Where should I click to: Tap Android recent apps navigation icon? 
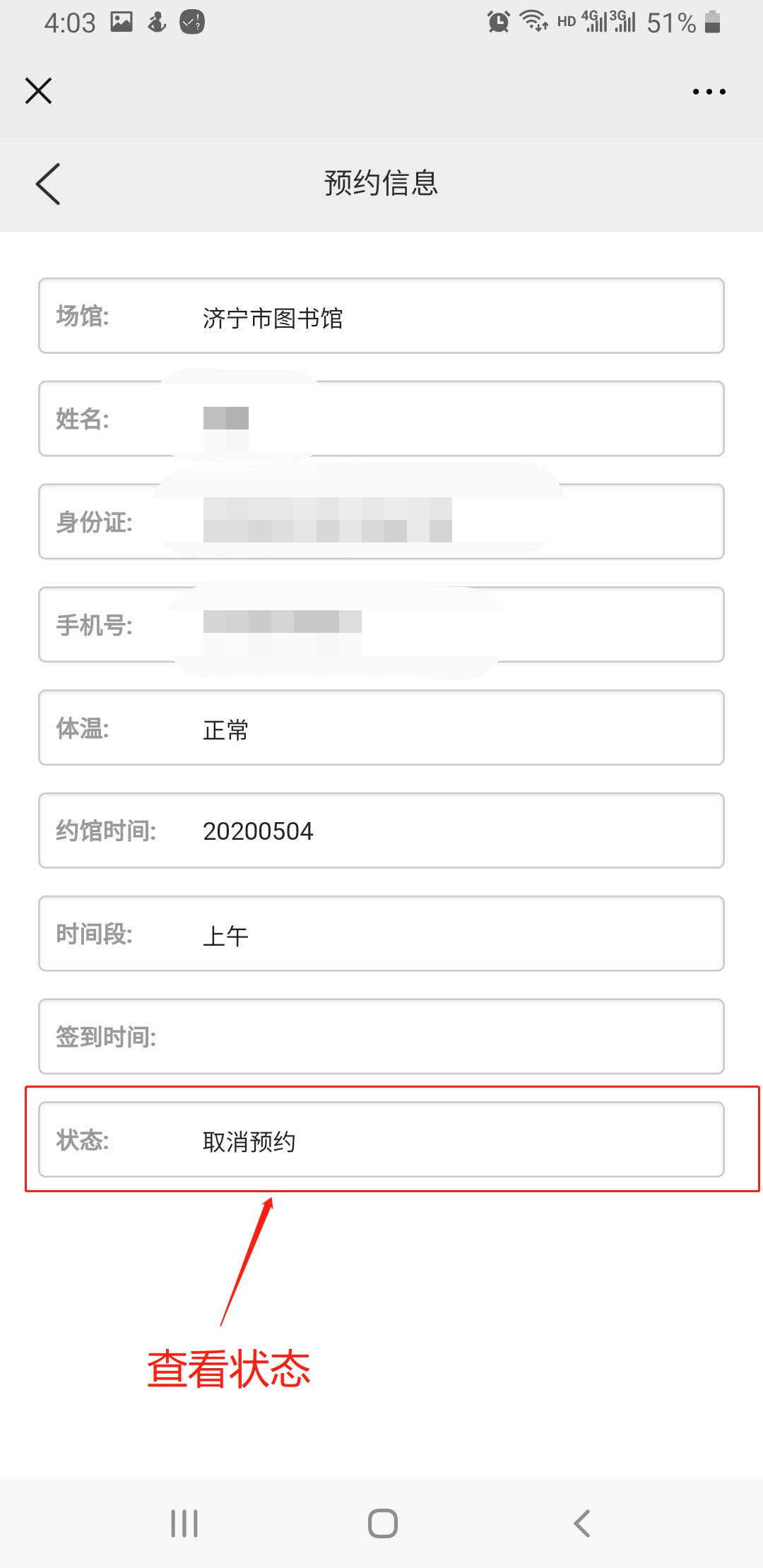coord(184,1524)
